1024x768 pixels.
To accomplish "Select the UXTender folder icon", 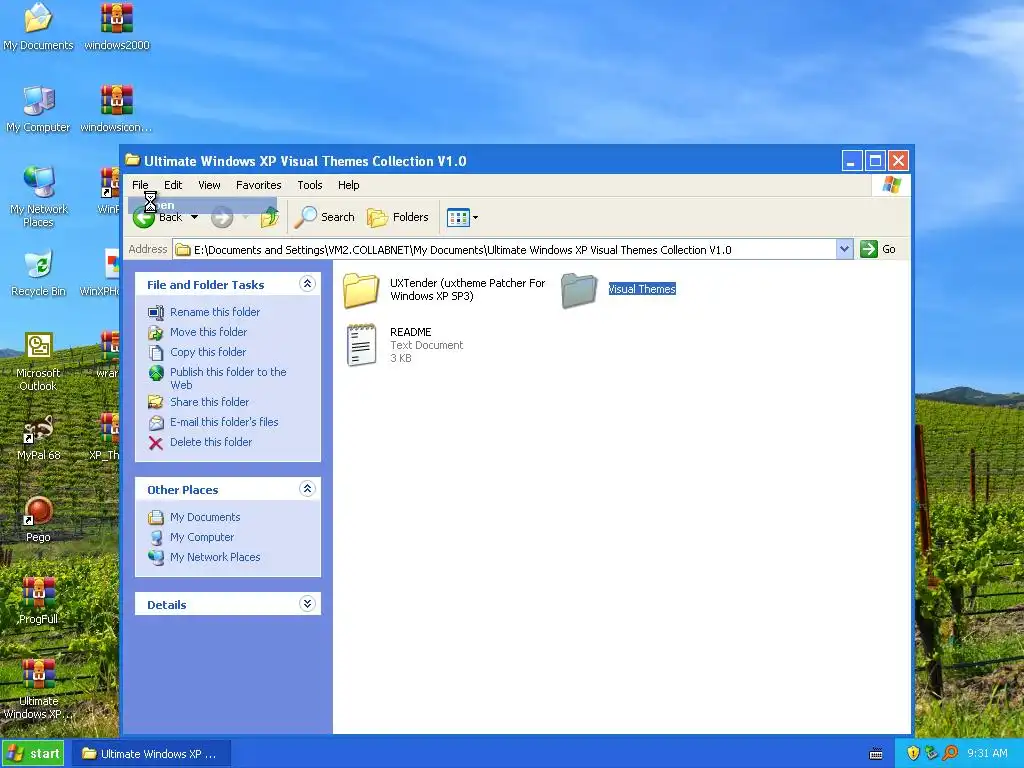I will point(361,290).
